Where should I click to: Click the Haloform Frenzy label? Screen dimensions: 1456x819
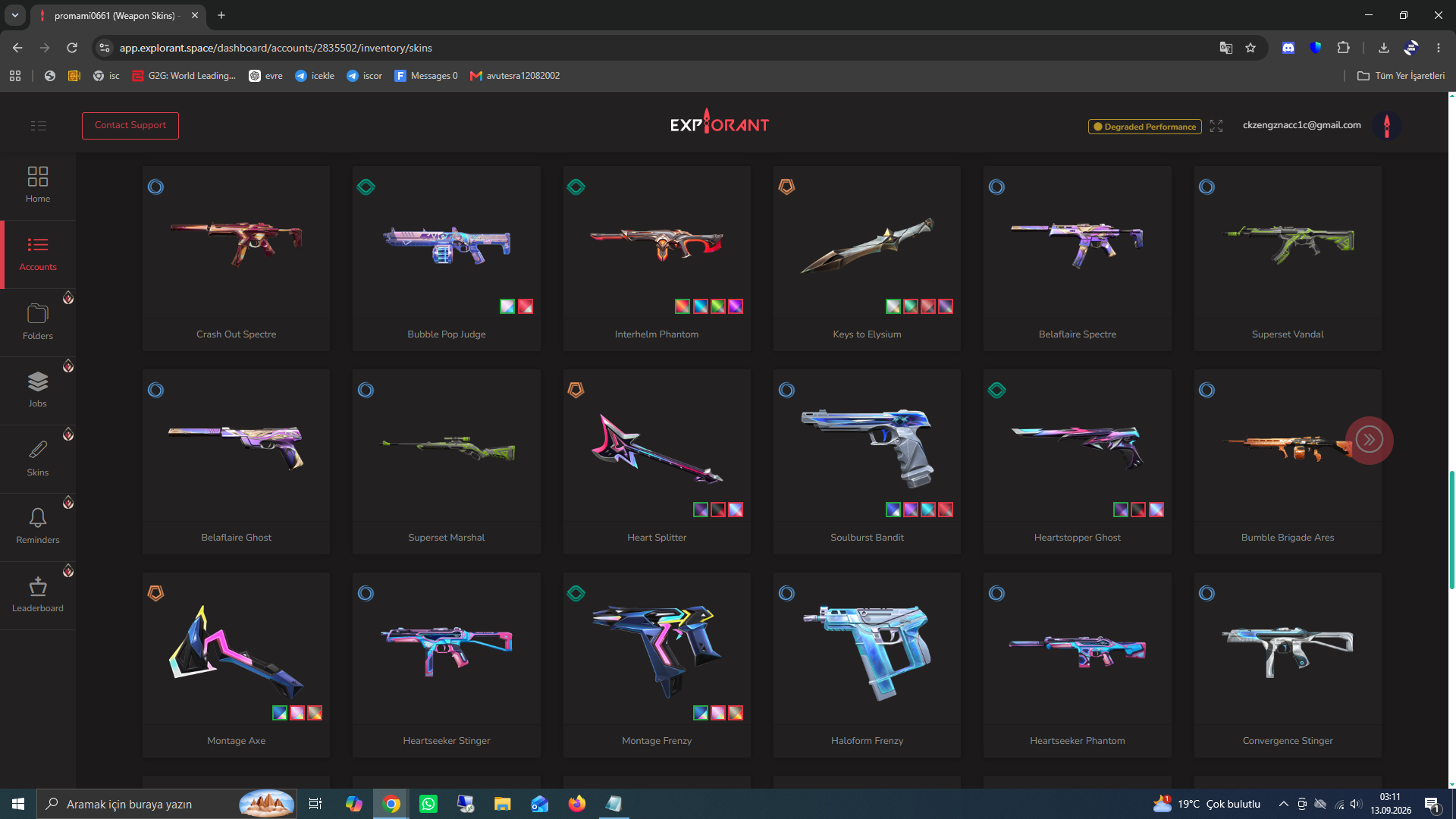click(867, 741)
